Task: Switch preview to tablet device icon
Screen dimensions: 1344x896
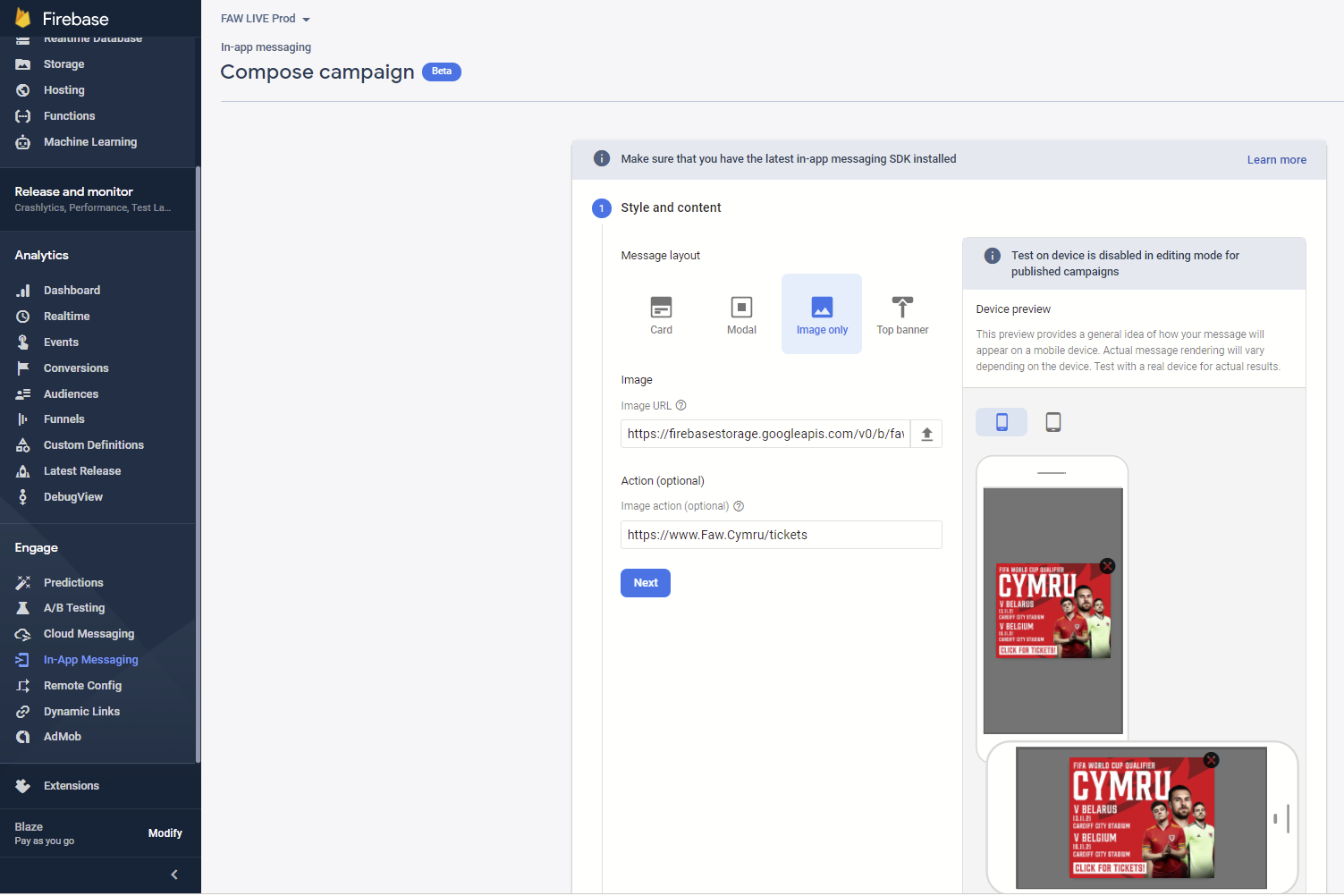Action: [x=1053, y=422]
